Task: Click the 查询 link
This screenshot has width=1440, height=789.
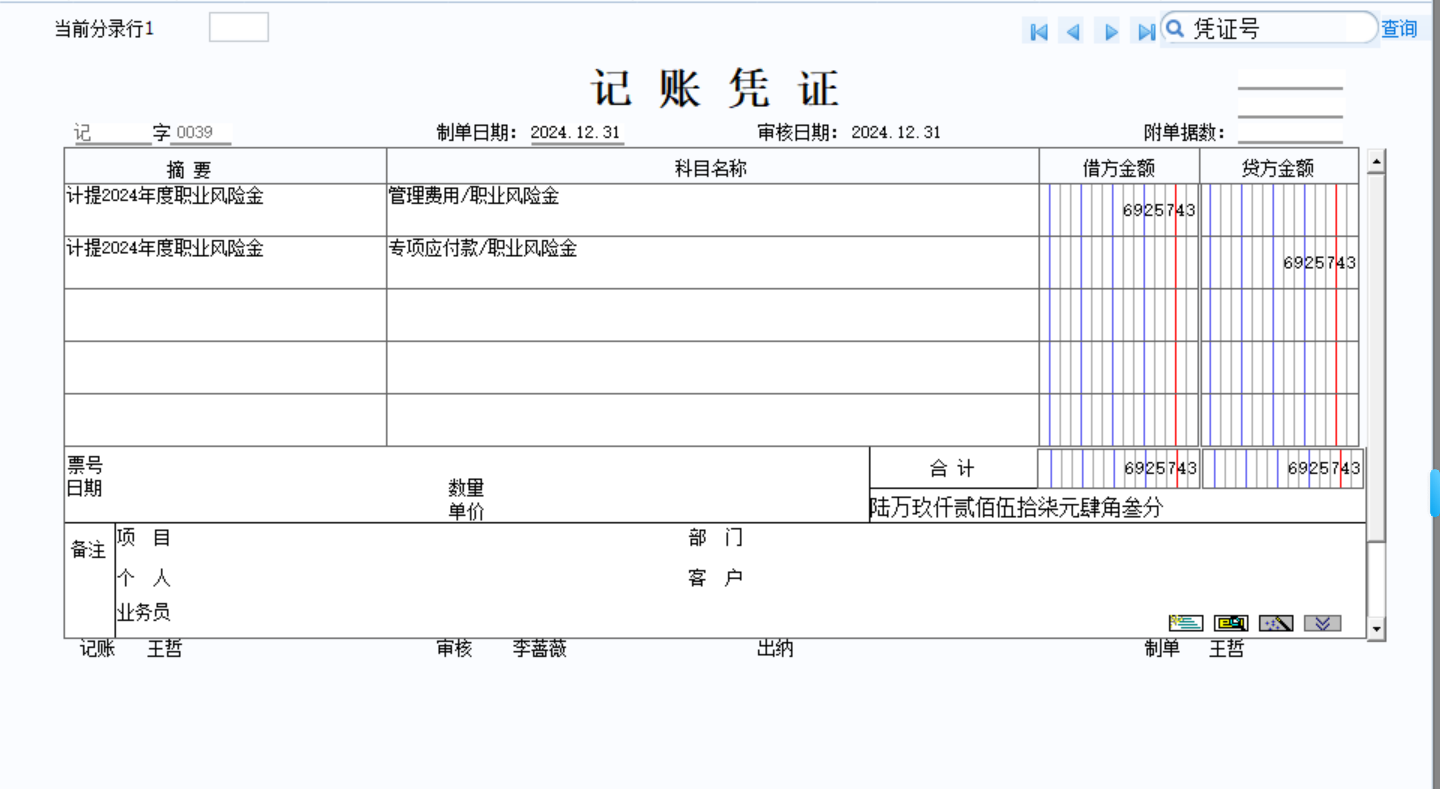Action: coord(1399,29)
